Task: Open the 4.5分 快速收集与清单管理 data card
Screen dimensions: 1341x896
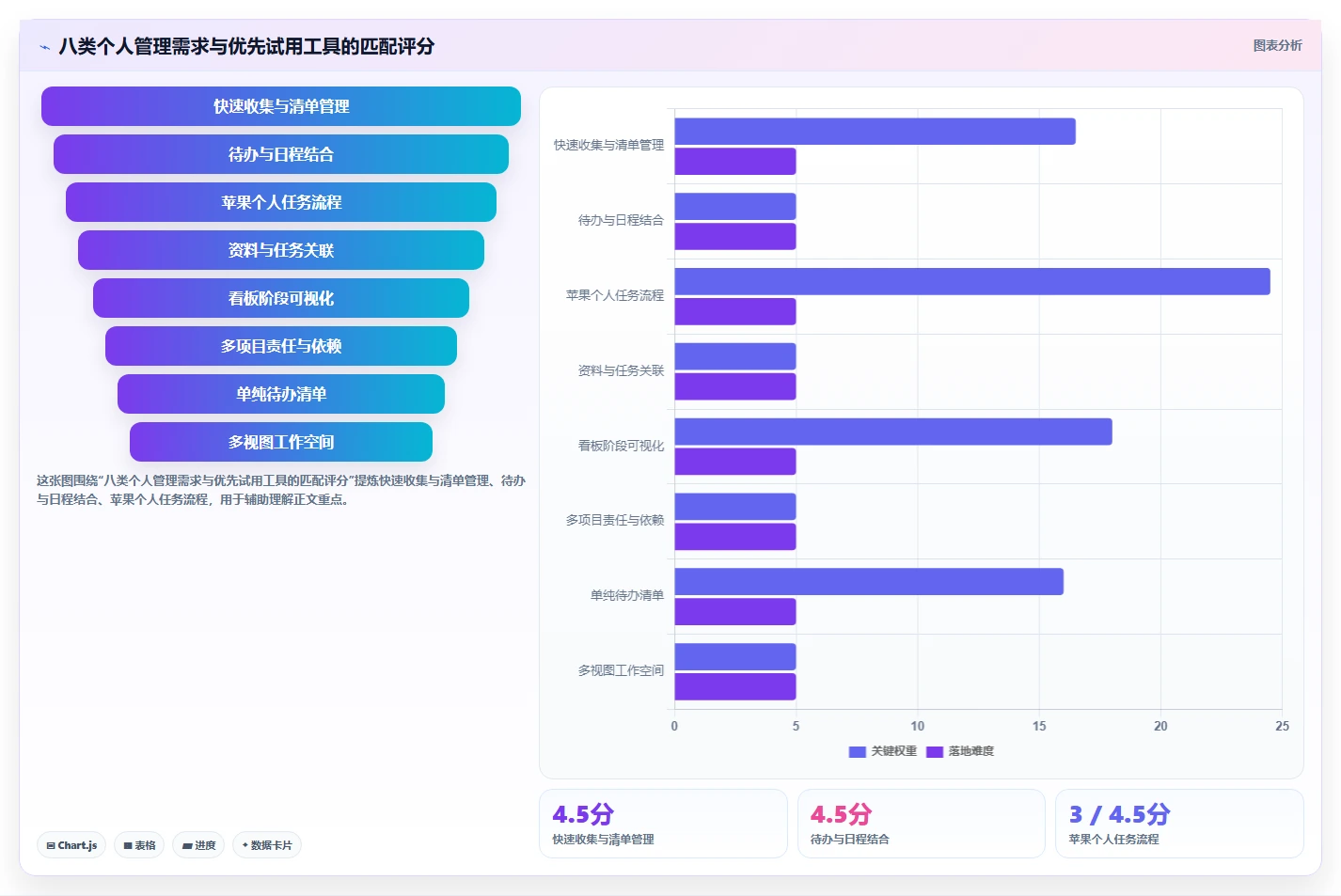Action: point(663,824)
